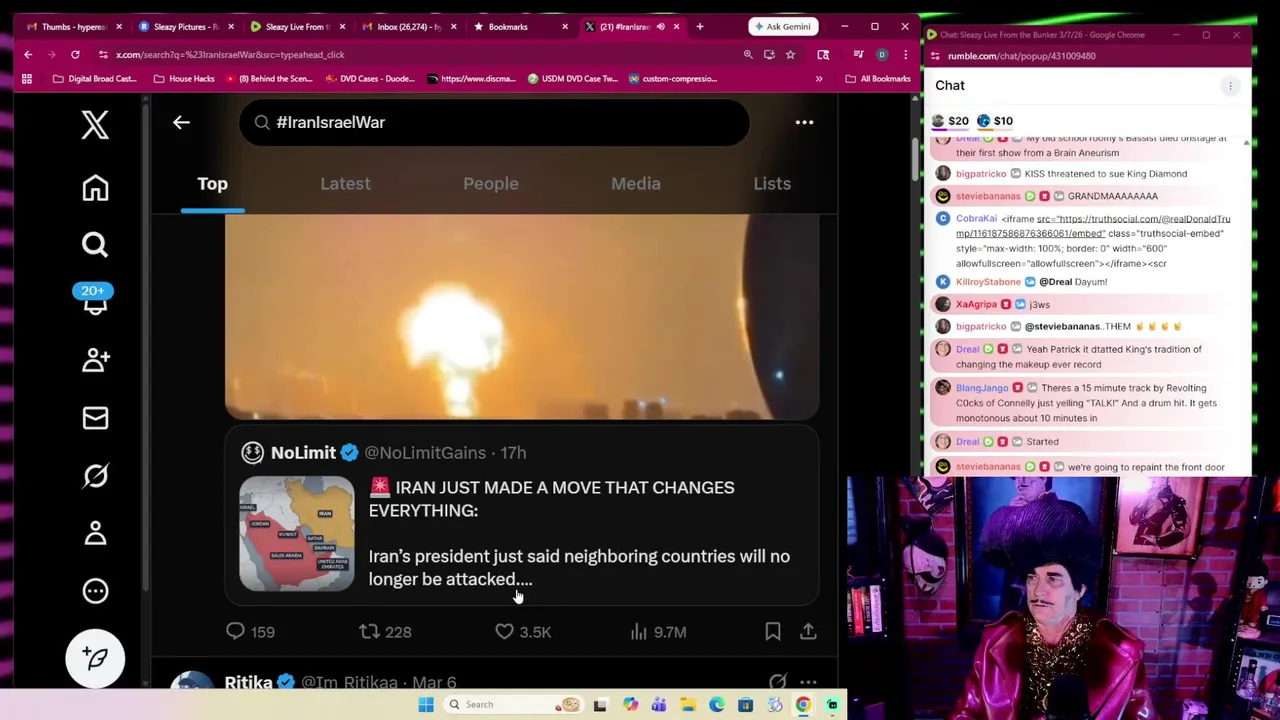Open Chrome apps grid in bookmarks bar

pyautogui.click(x=27, y=79)
